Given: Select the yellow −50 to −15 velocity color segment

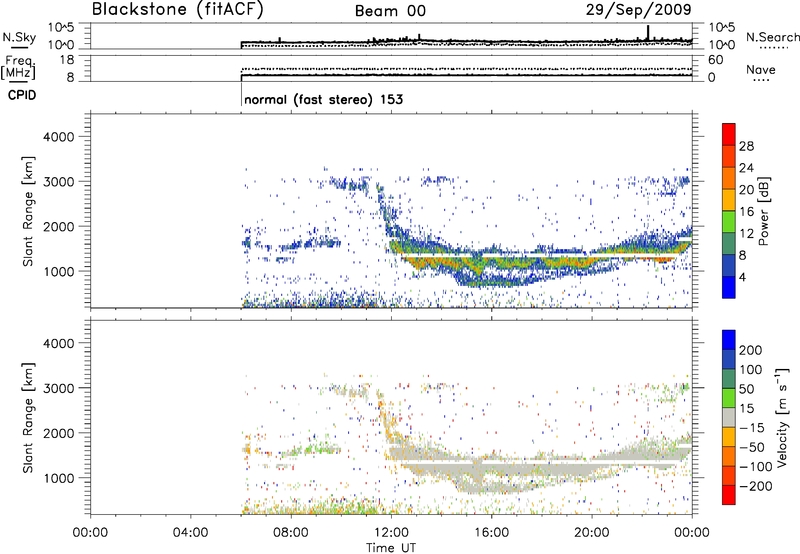Looking at the screenshot, I should pyautogui.click(x=729, y=437).
